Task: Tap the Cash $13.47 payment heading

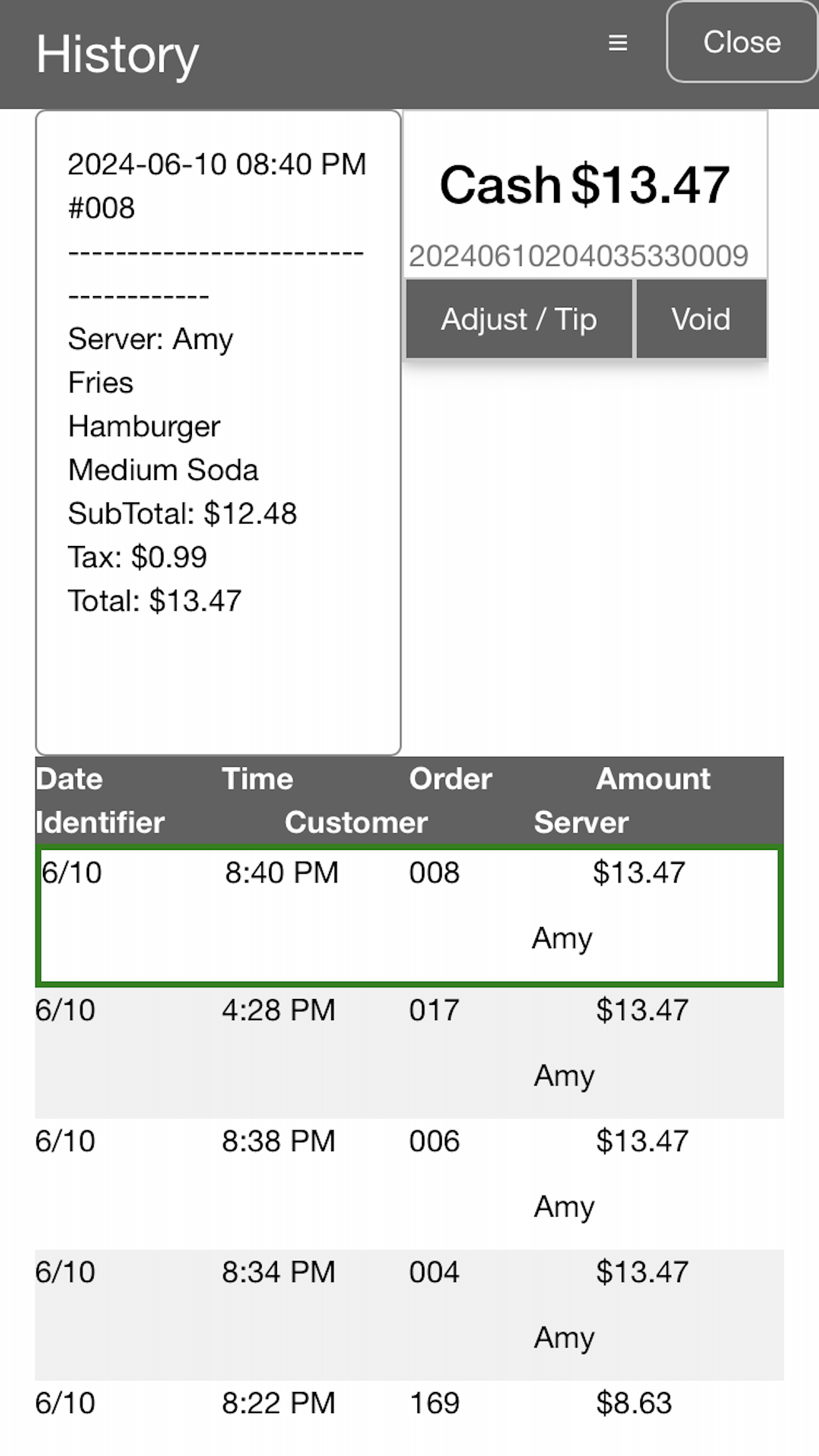Action: (x=584, y=185)
